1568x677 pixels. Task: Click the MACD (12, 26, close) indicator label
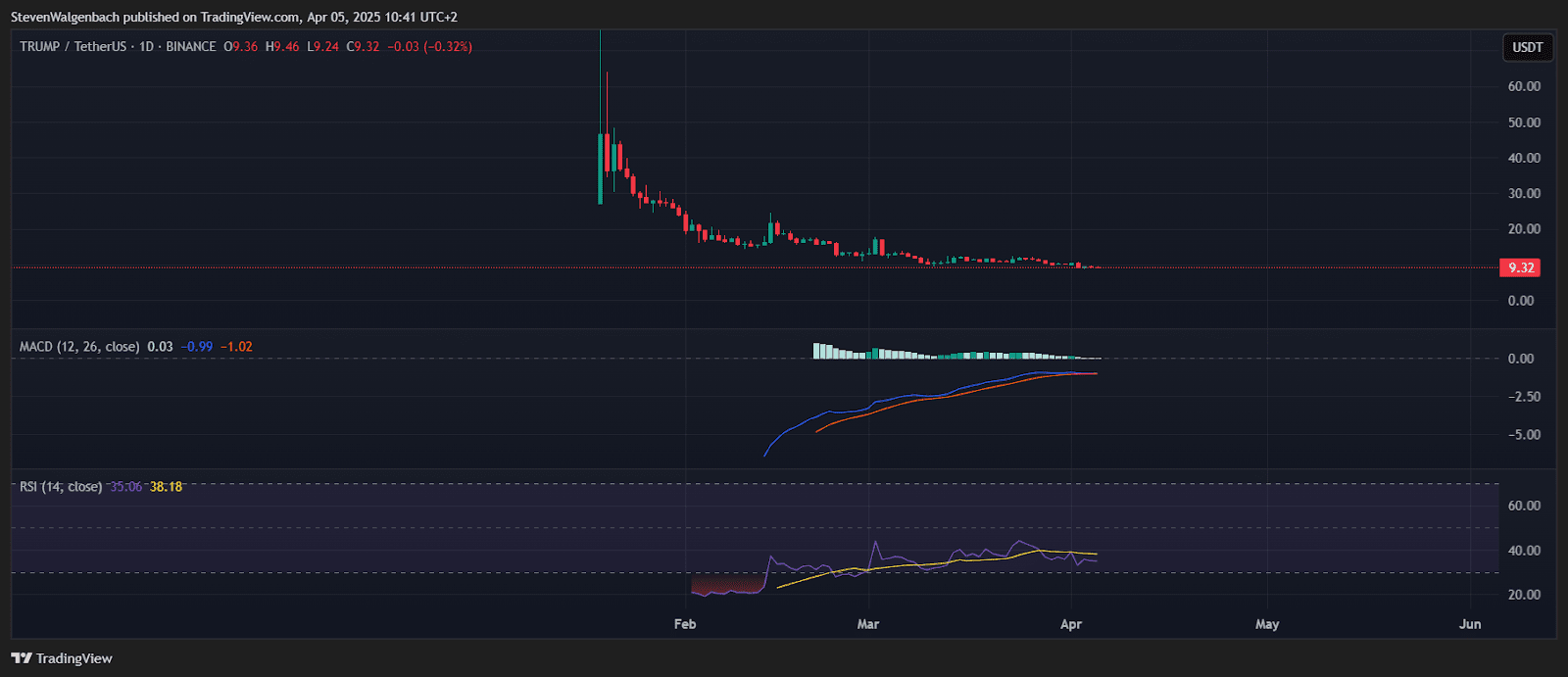tap(79, 347)
